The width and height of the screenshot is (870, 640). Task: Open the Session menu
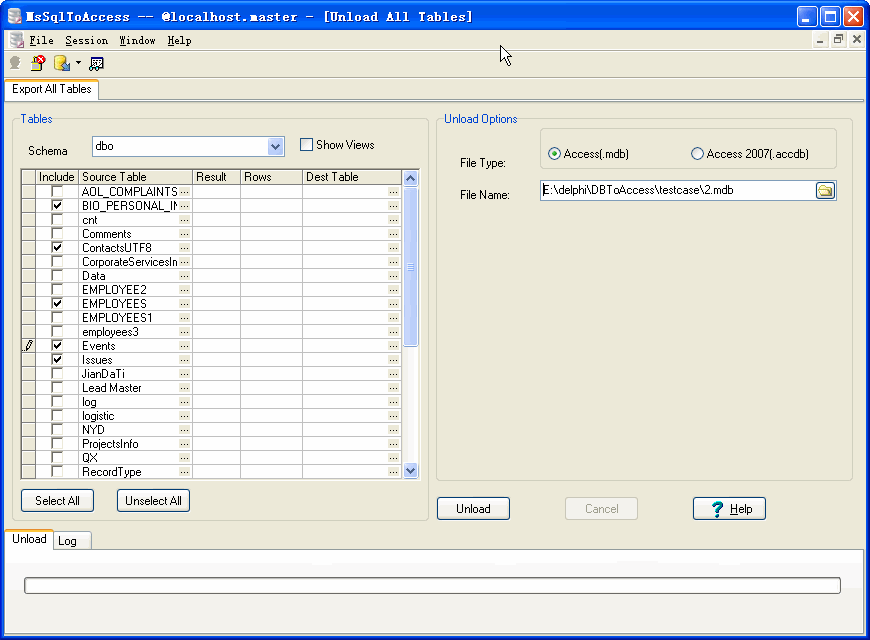pos(87,41)
